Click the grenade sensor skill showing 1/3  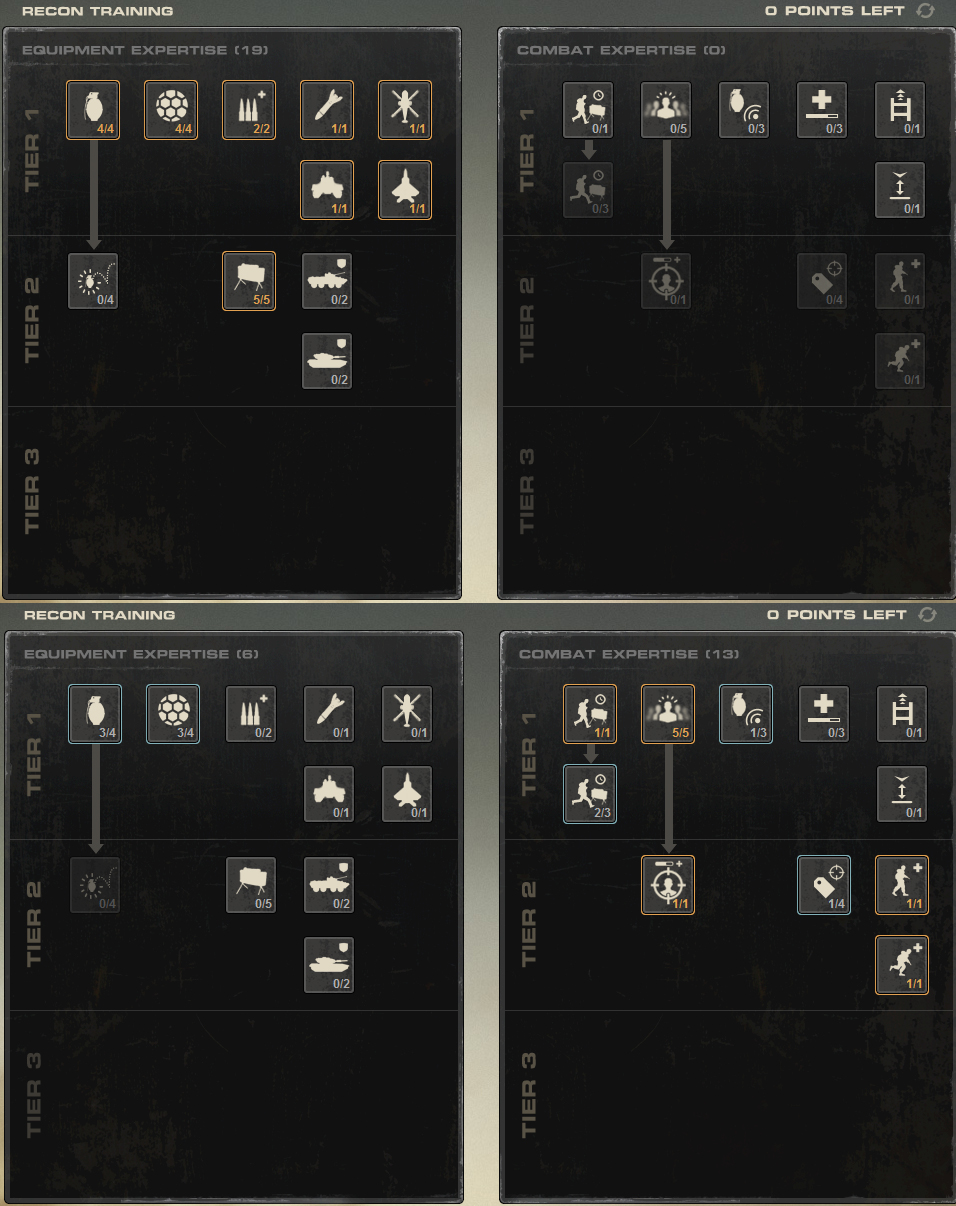pyautogui.click(x=745, y=714)
